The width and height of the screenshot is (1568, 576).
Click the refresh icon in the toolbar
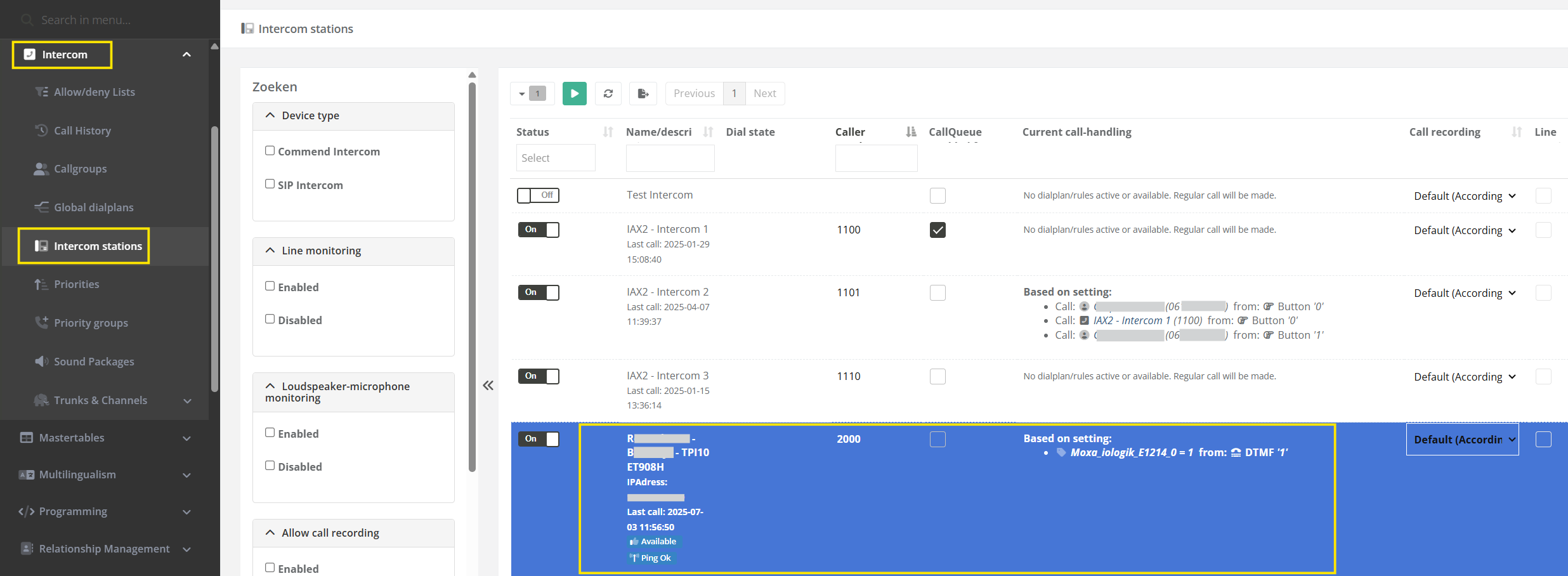pos(608,94)
